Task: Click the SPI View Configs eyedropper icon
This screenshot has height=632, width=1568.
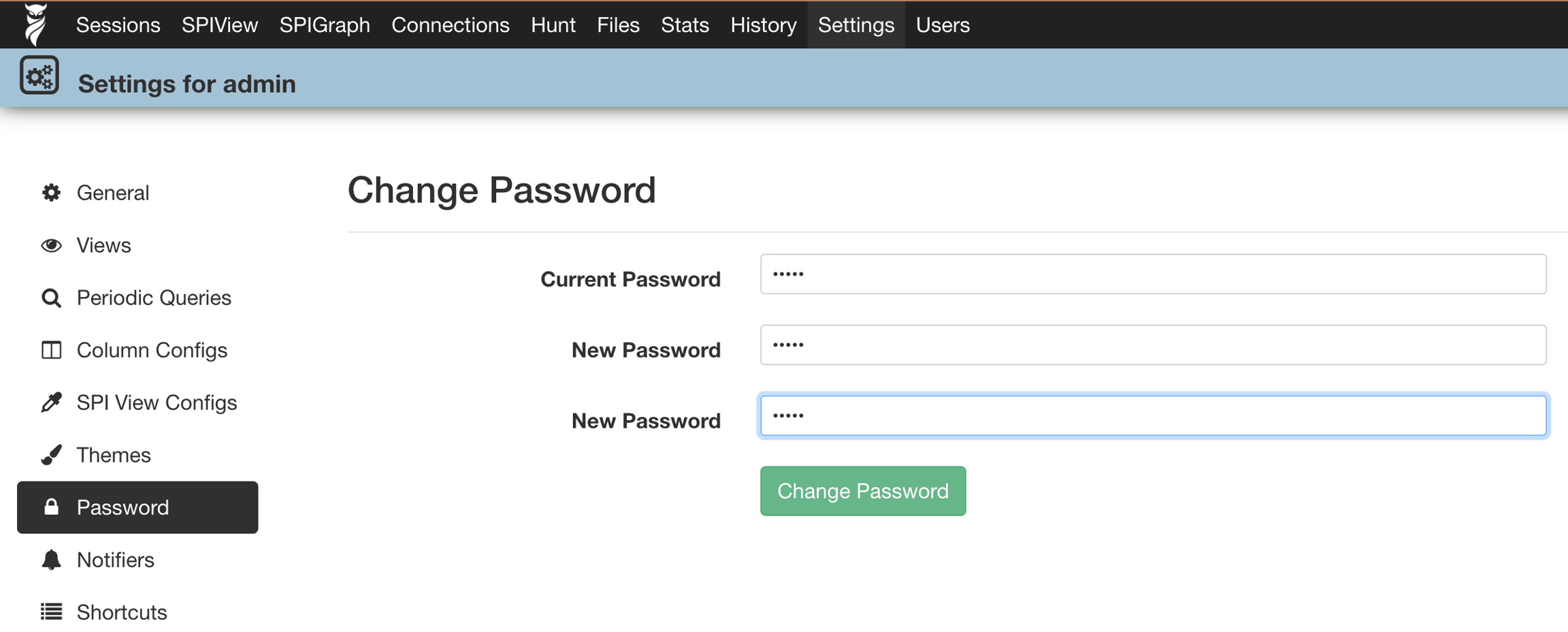Action: [x=51, y=402]
